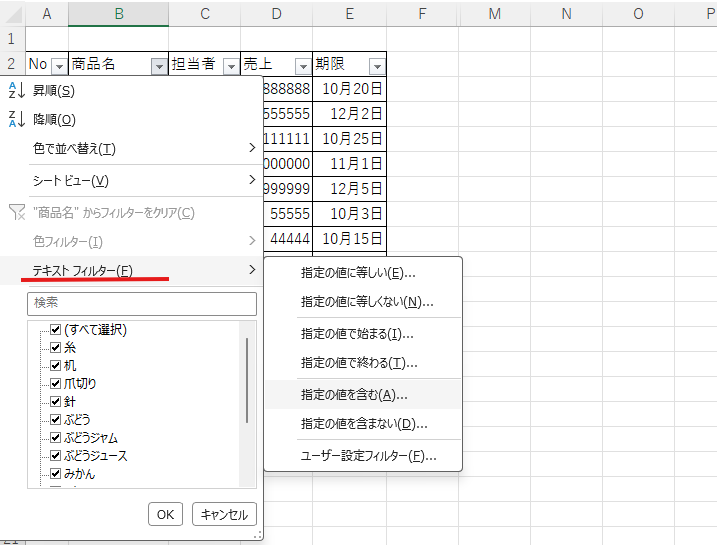Select 降順(O) sort option
717x545 pixels.
coord(132,119)
